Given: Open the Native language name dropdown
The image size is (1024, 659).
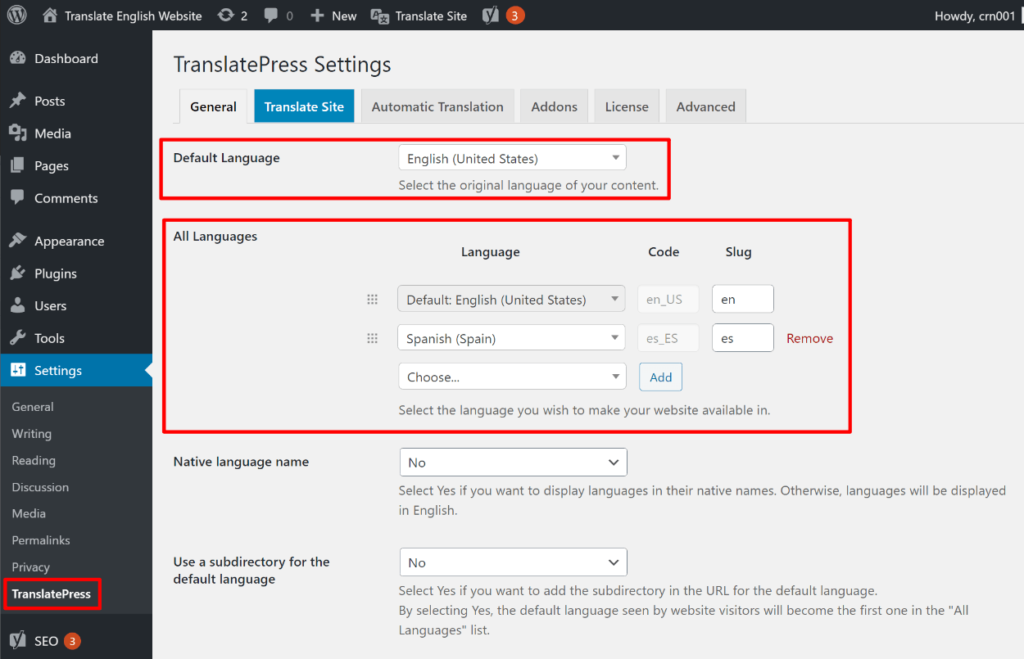Looking at the screenshot, I should coord(513,461).
